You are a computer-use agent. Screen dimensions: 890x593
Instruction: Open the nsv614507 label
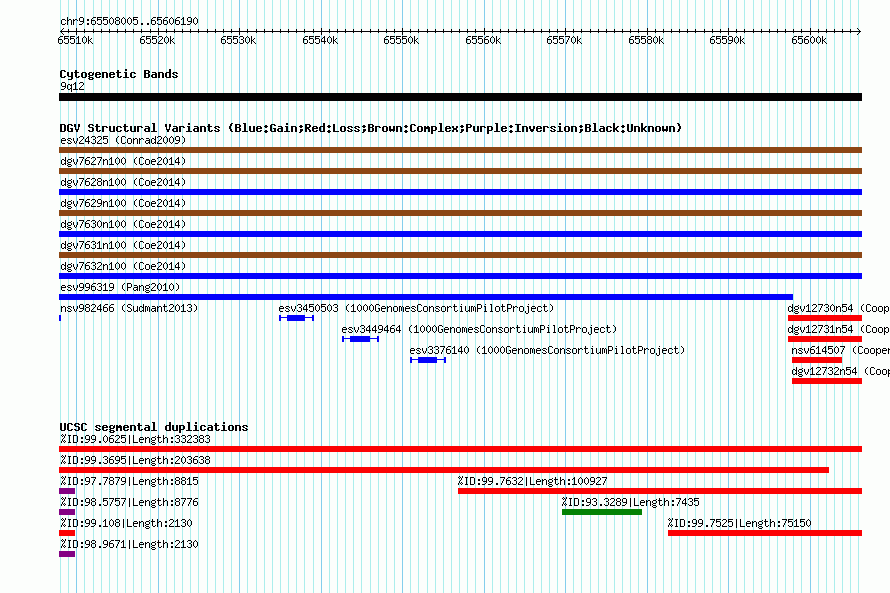pyautogui.click(x=841, y=350)
